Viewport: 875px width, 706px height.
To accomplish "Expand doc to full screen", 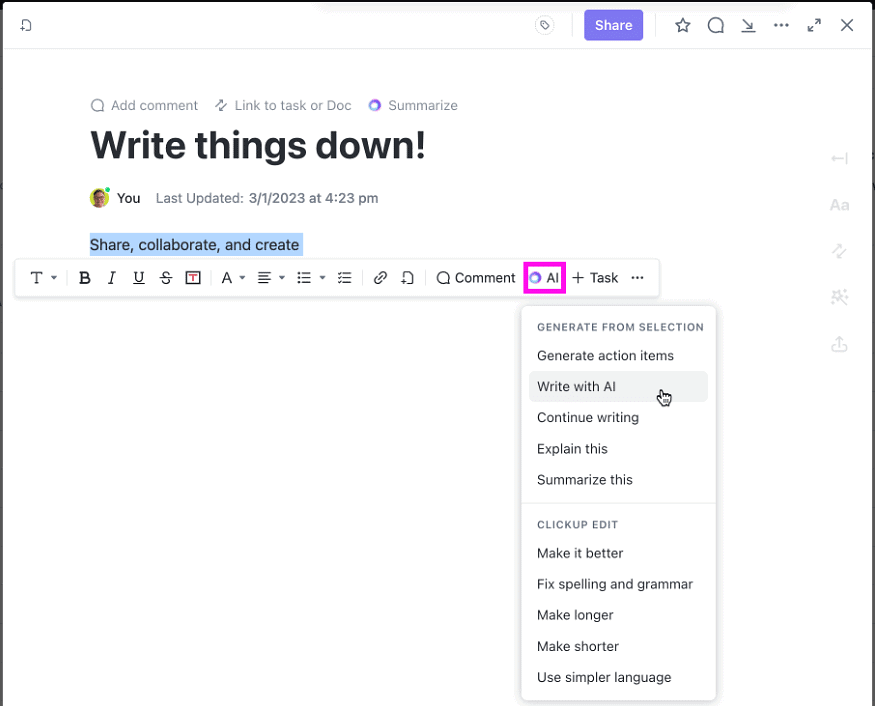I will pyautogui.click(x=814, y=26).
